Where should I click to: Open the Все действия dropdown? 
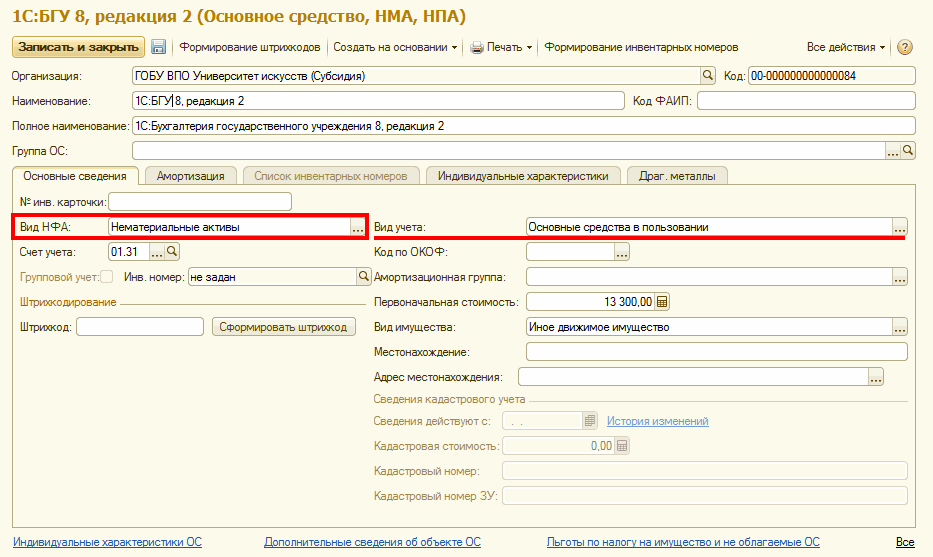click(846, 47)
